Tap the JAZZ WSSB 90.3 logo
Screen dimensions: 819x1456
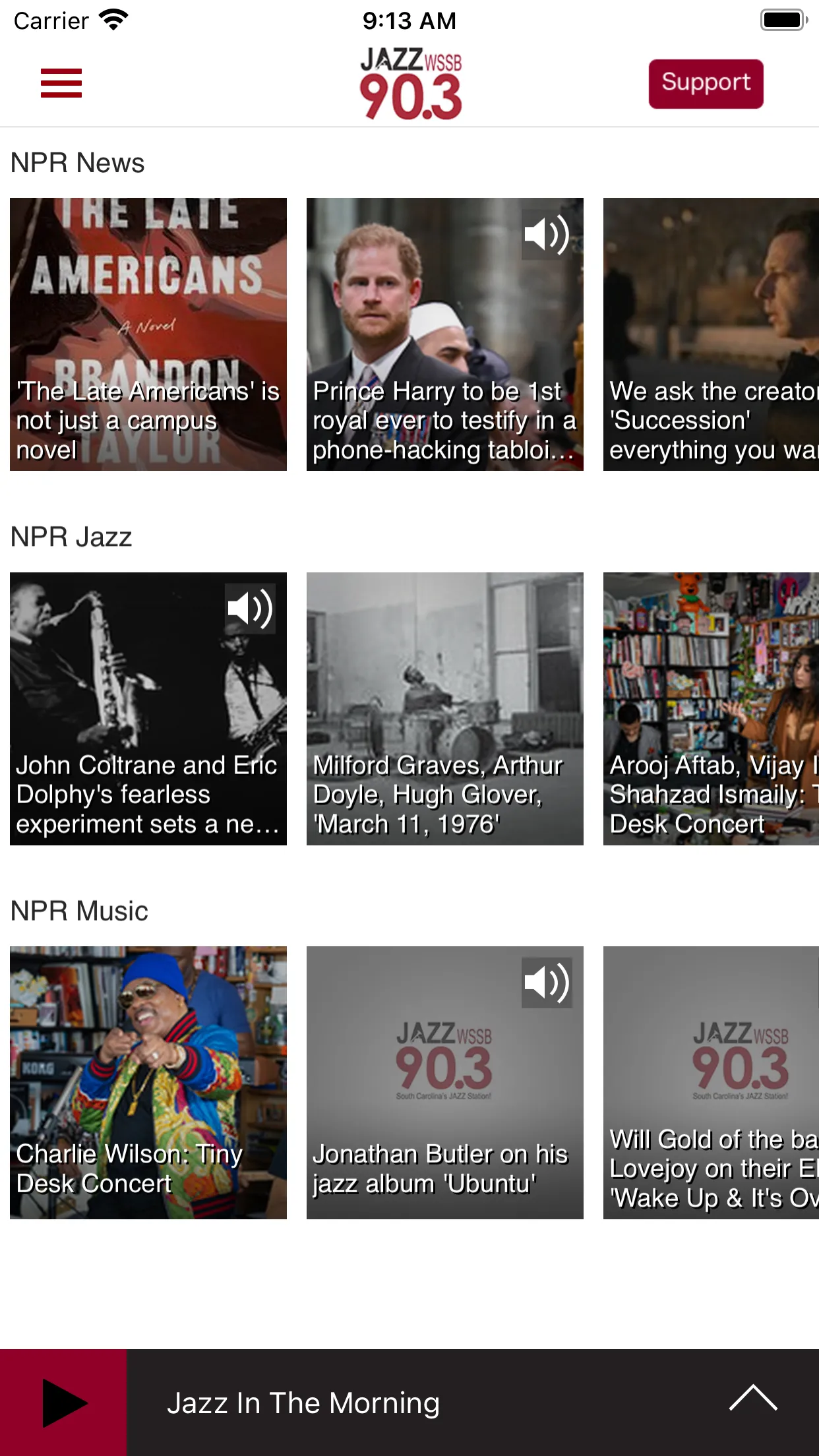410,84
